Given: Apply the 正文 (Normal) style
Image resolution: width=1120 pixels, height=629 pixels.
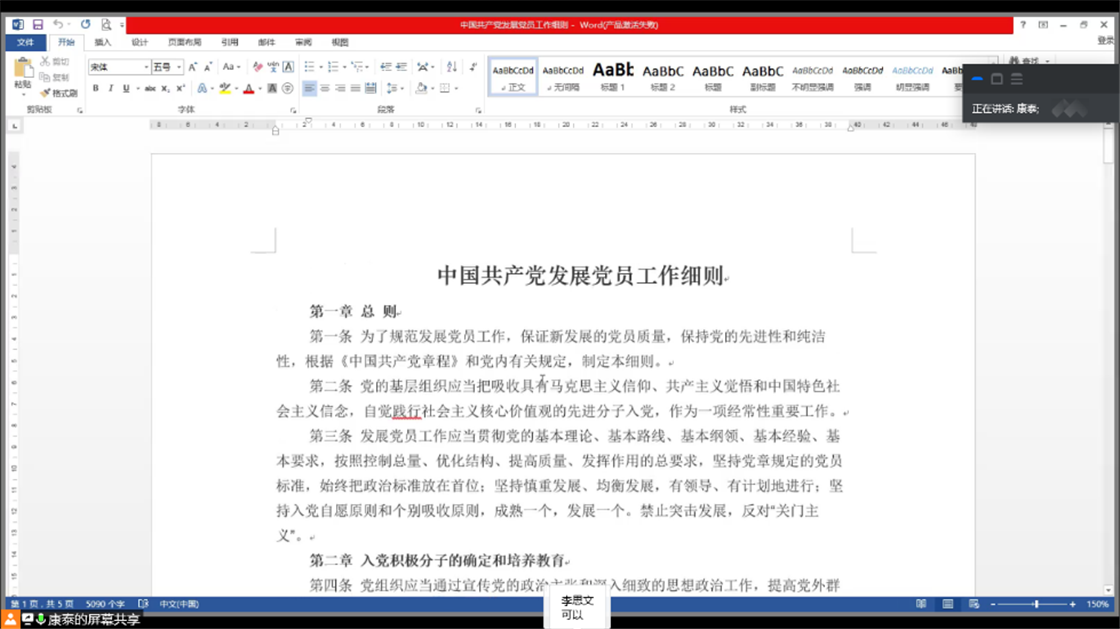Looking at the screenshot, I should (x=513, y=77).
